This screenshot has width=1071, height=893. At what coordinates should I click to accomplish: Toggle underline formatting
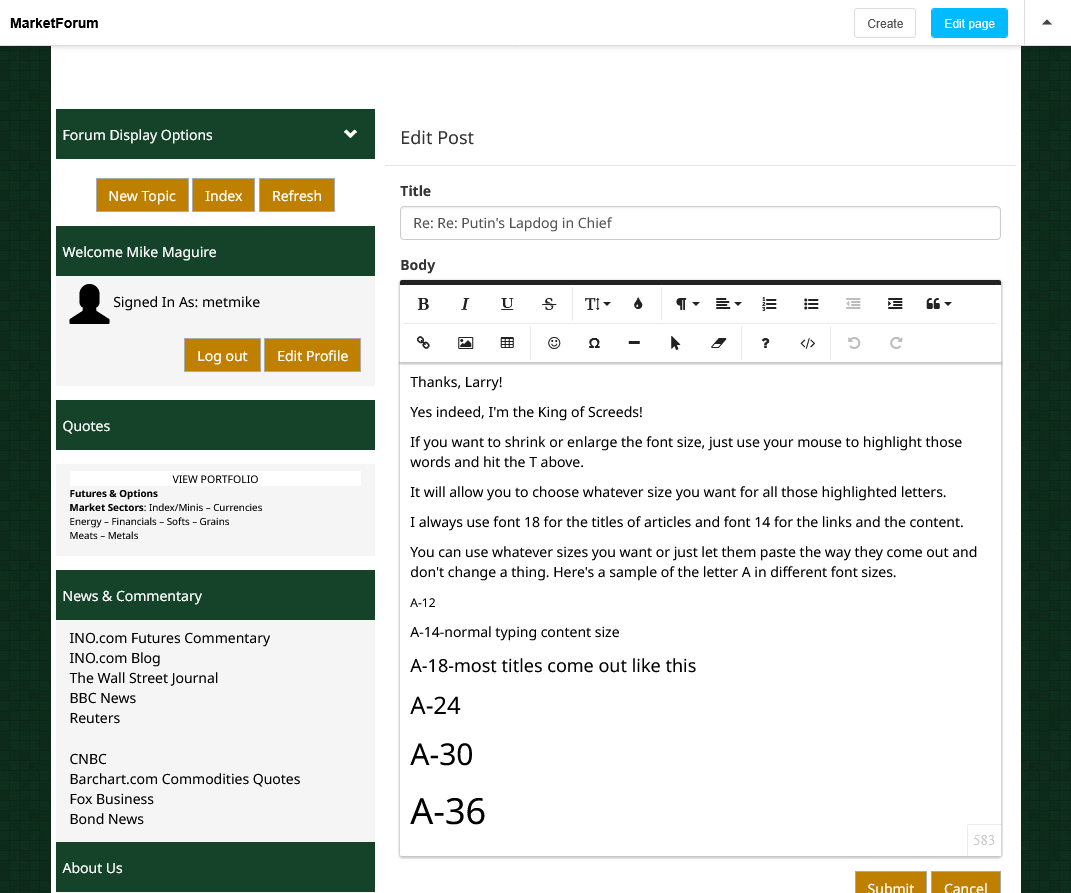507,304
